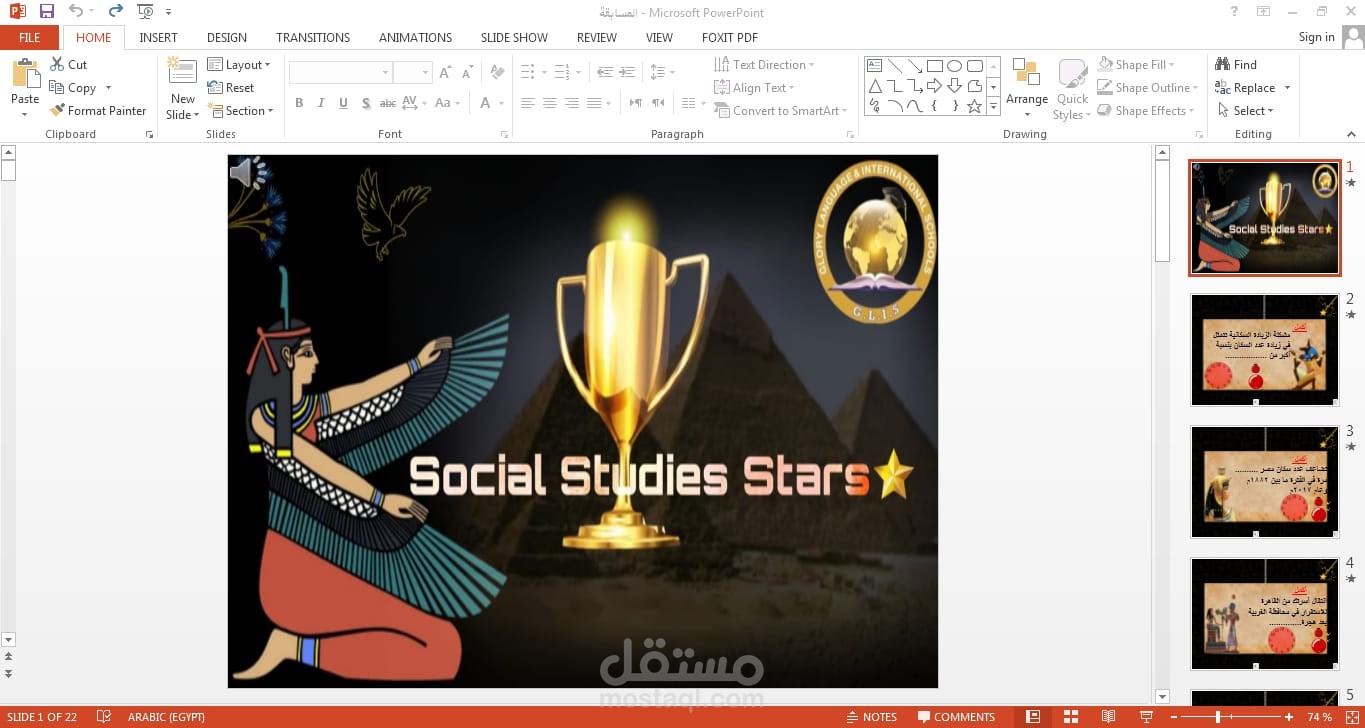Open PowerPoint Help question mark

(1234, 11)
